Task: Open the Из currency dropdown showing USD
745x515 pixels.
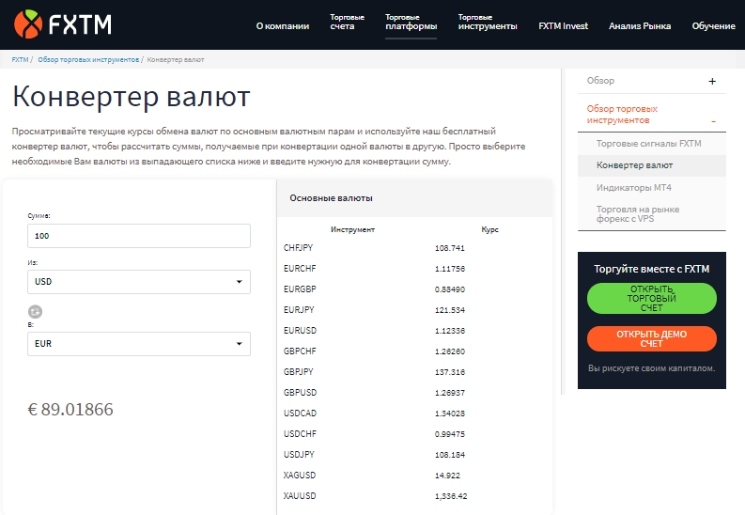Action: [x=139, y=282]
